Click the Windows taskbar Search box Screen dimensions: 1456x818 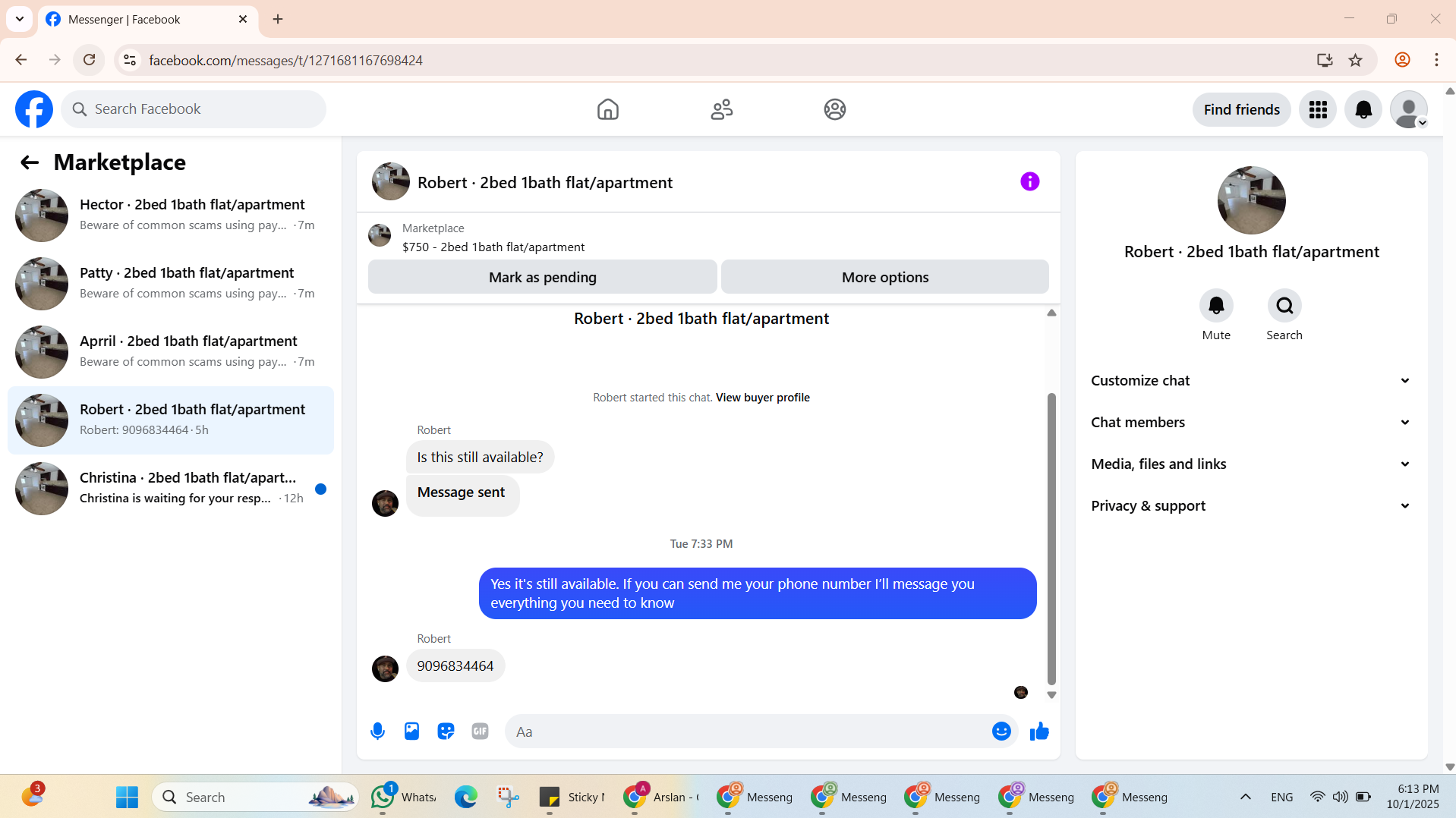[x=256, y=798]
